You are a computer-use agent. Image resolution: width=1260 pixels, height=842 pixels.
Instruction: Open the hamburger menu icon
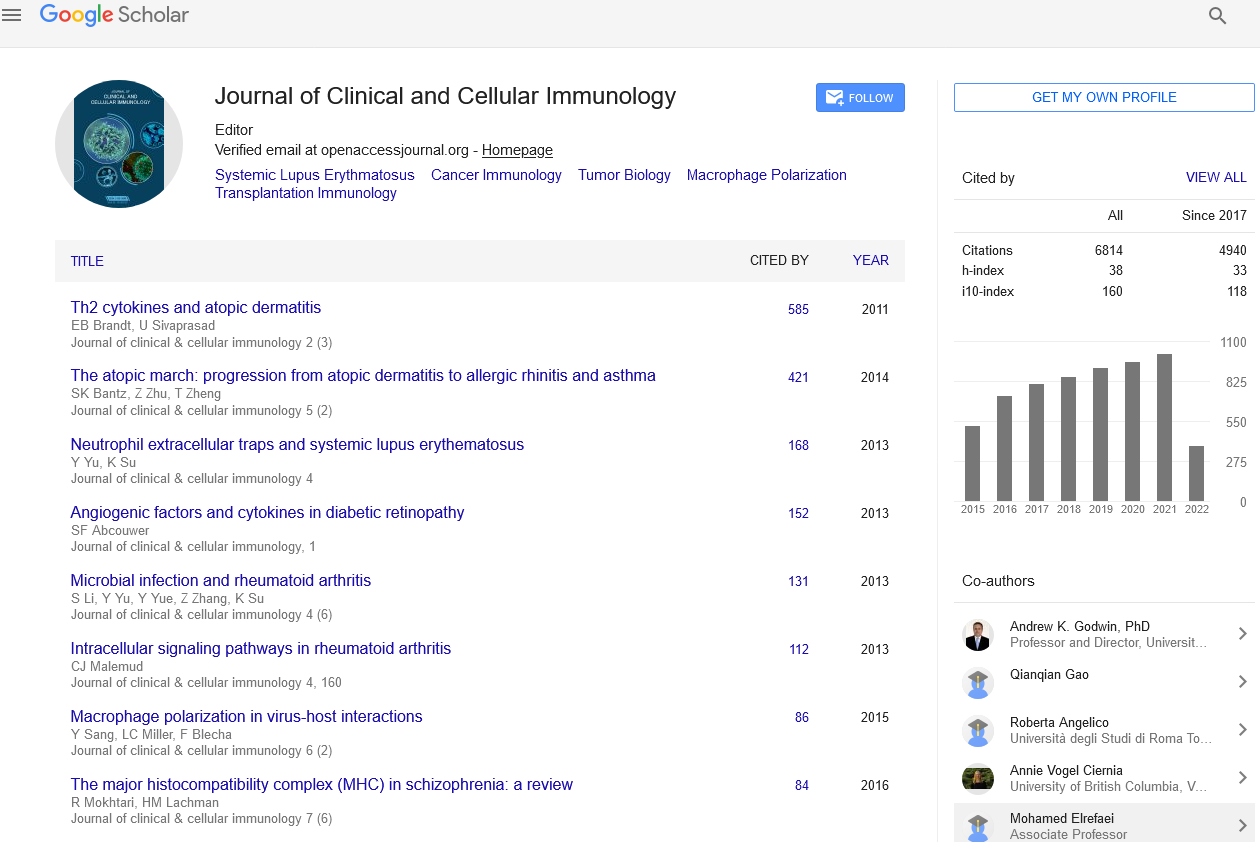coord(12,15)
